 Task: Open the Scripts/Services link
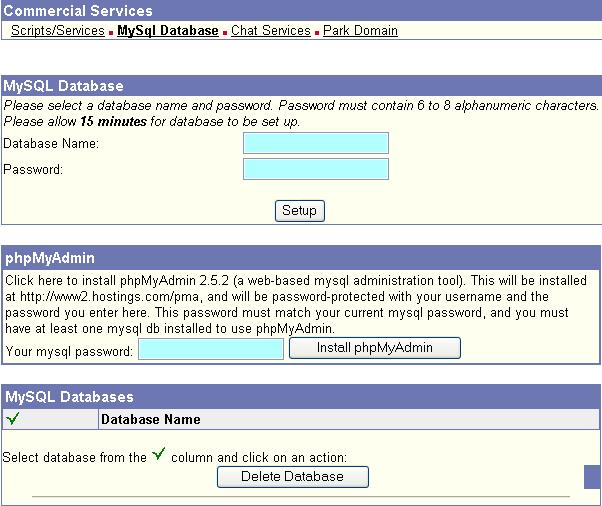click(x=58, y=30)
